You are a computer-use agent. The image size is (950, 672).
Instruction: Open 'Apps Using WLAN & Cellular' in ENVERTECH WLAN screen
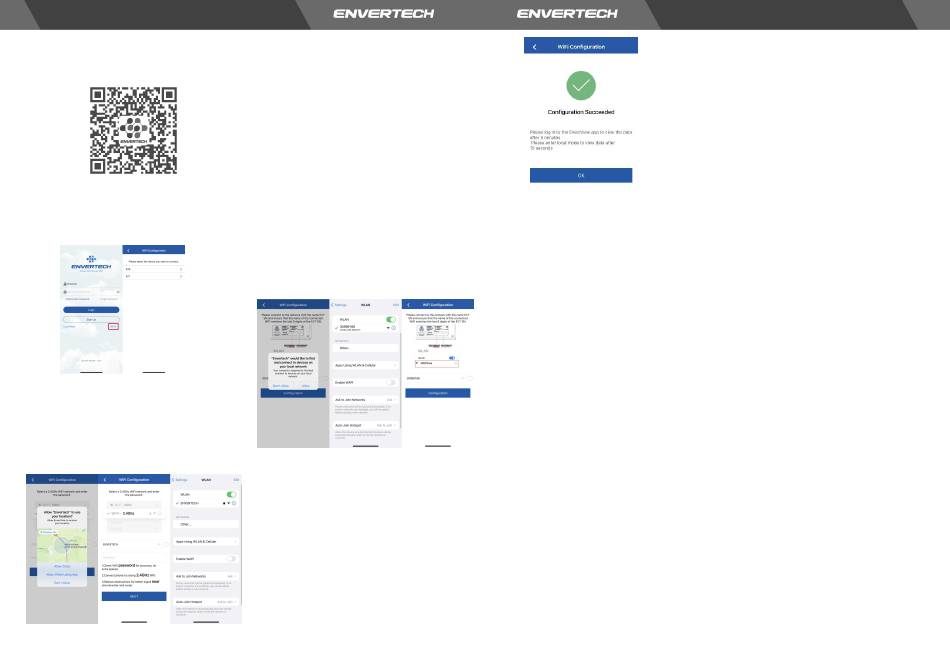click(x=206, y=542)
